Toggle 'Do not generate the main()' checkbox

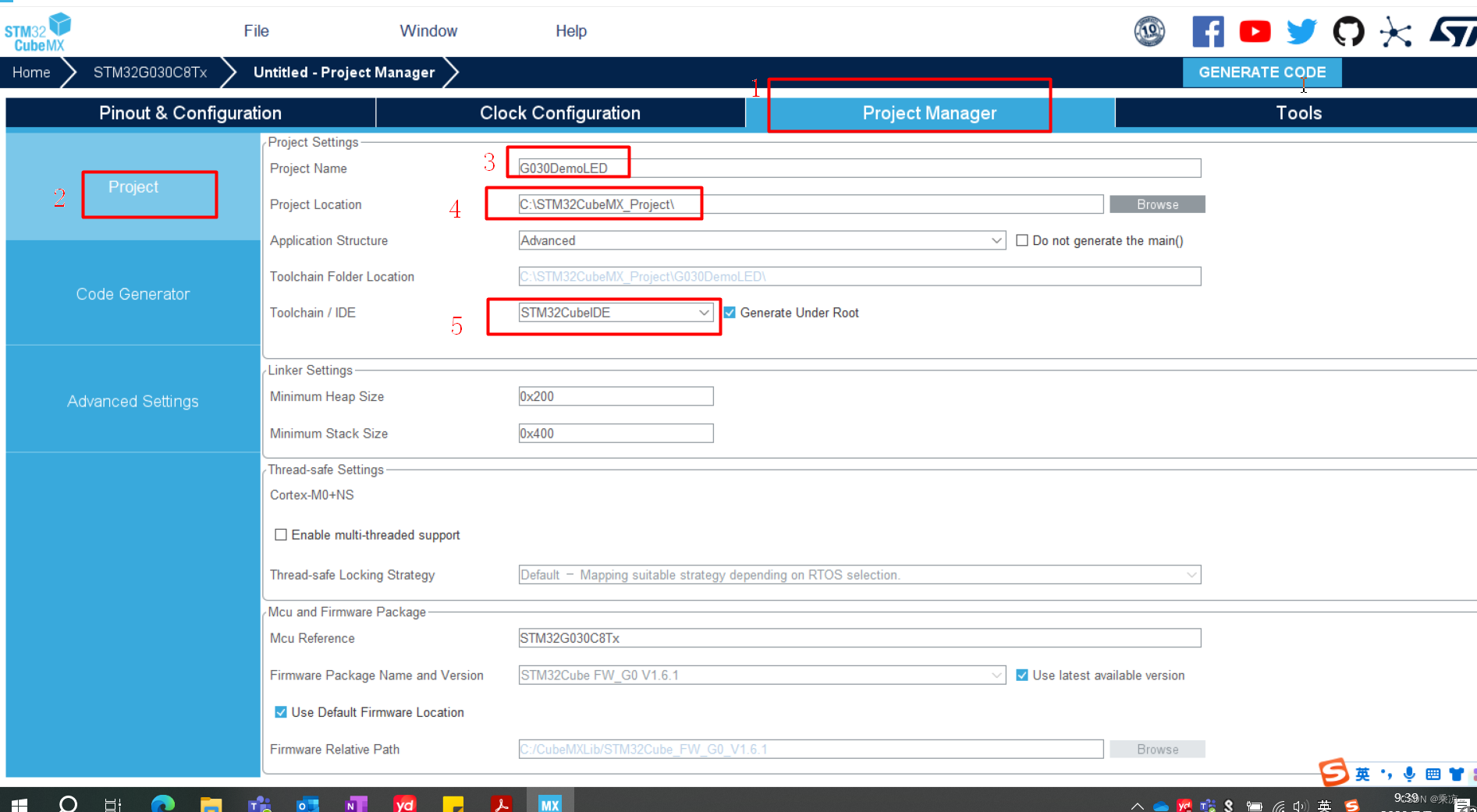point(1021,240)
